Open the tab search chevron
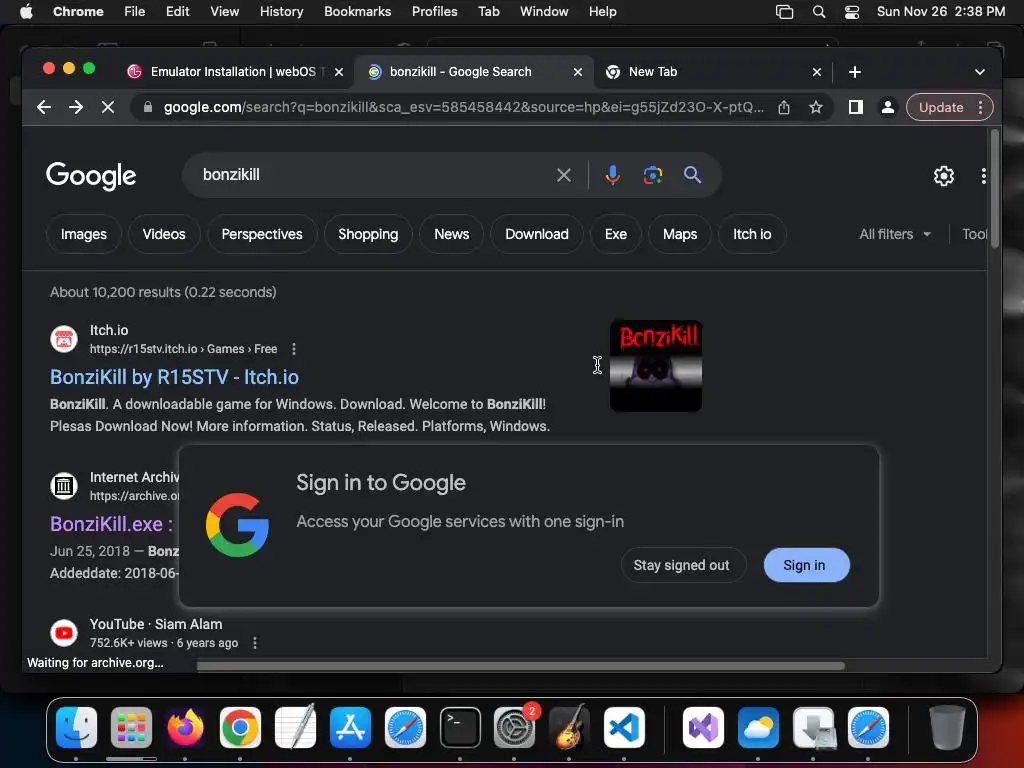The height and width of the screenshot is (768, 1024). [980, 72]
